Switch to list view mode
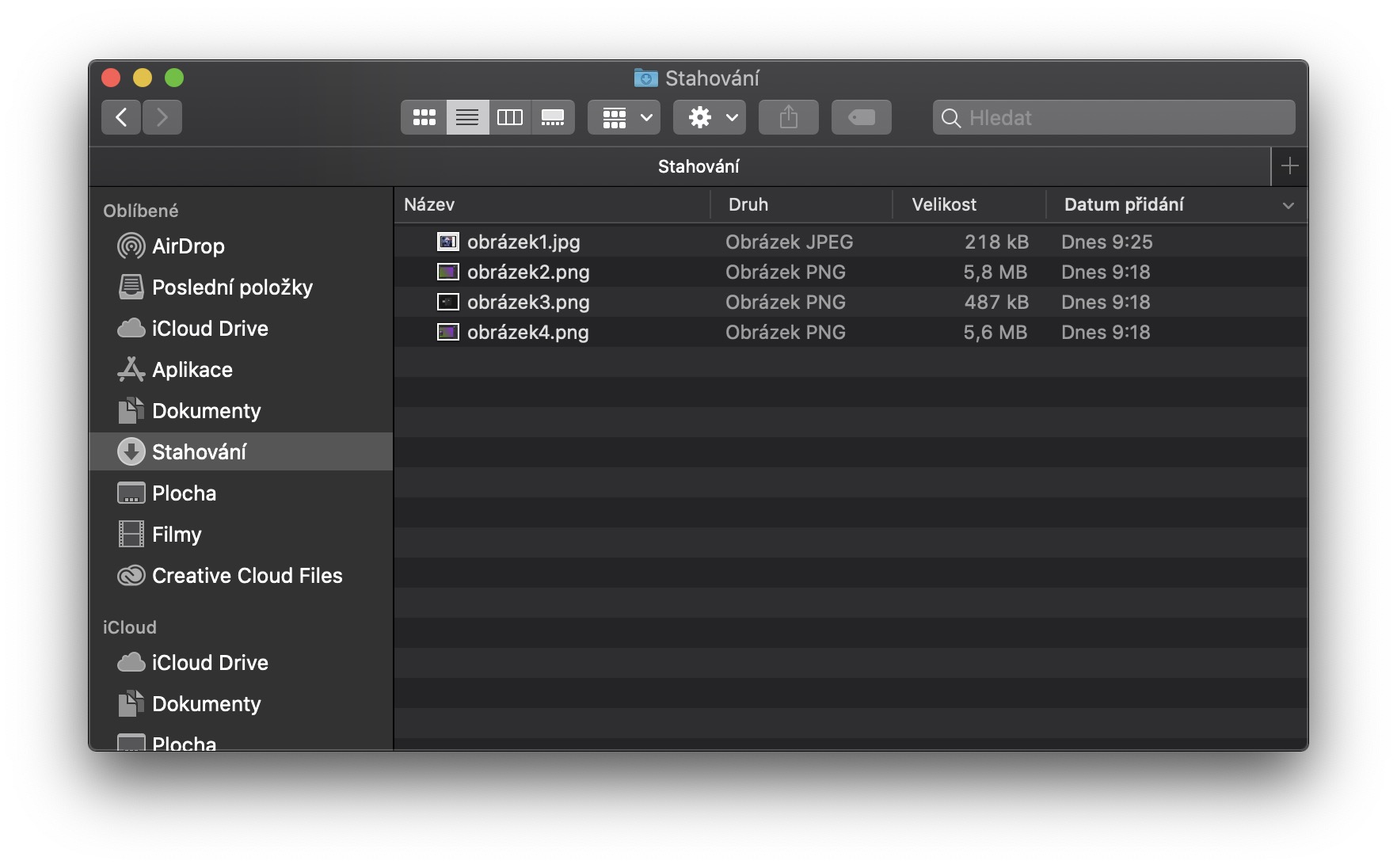The width and height of the screenshot is (1397, 868). 467,118
